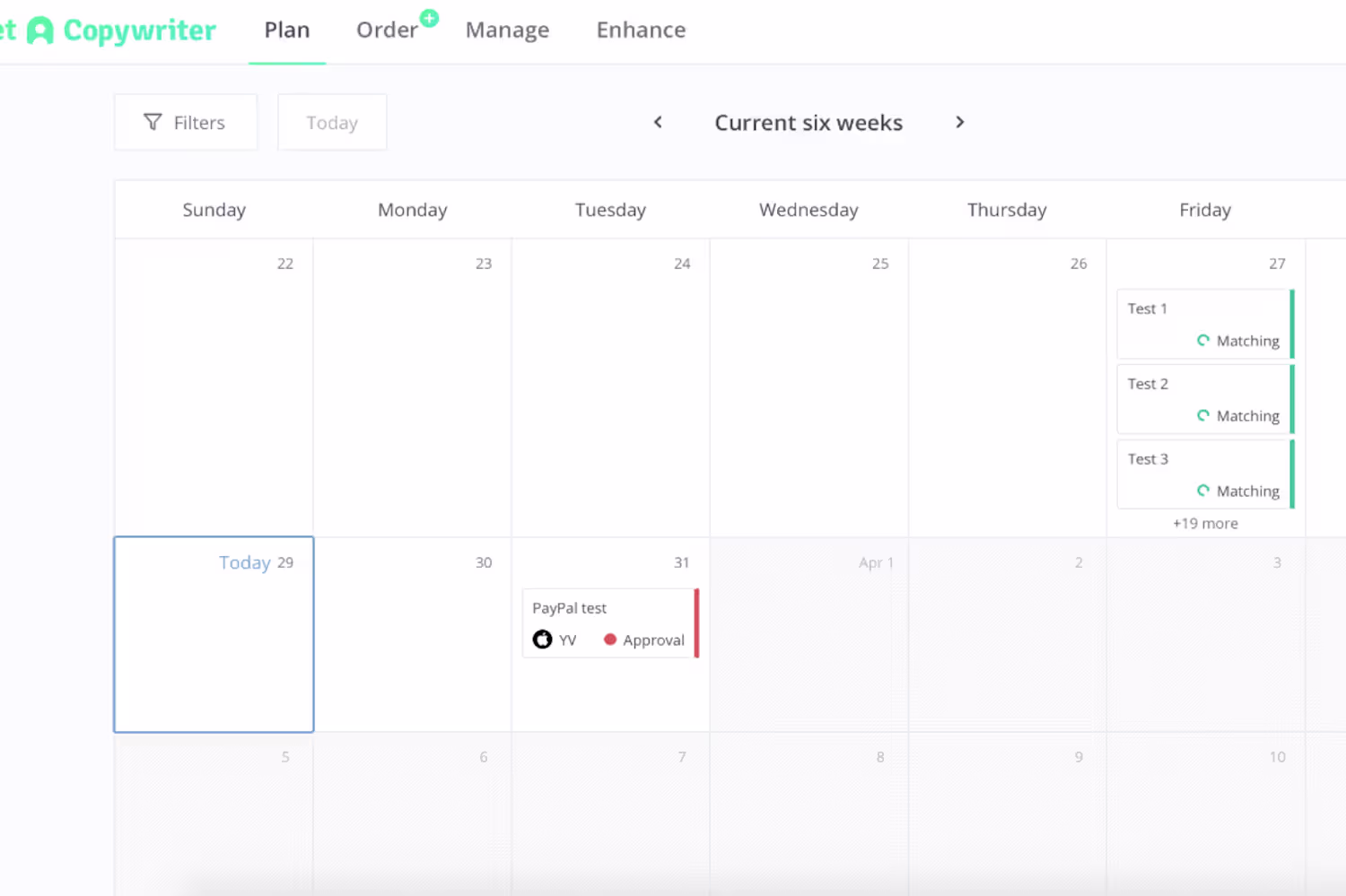This screenshot has width=1346, height=896.
Task: Go to the Enhance tab
Action: (x=641, y=30)
